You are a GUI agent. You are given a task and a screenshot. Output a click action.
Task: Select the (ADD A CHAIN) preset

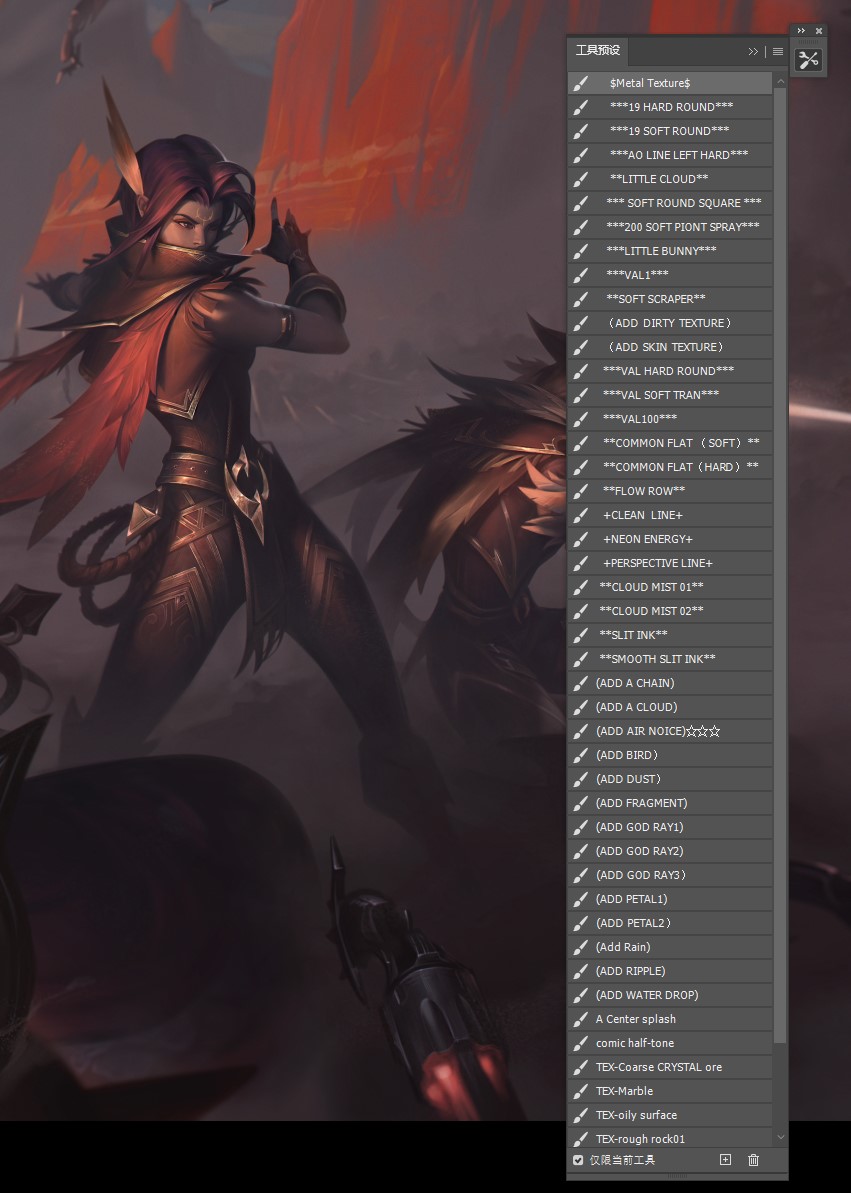pyautogui.click(x=670, y=683)
